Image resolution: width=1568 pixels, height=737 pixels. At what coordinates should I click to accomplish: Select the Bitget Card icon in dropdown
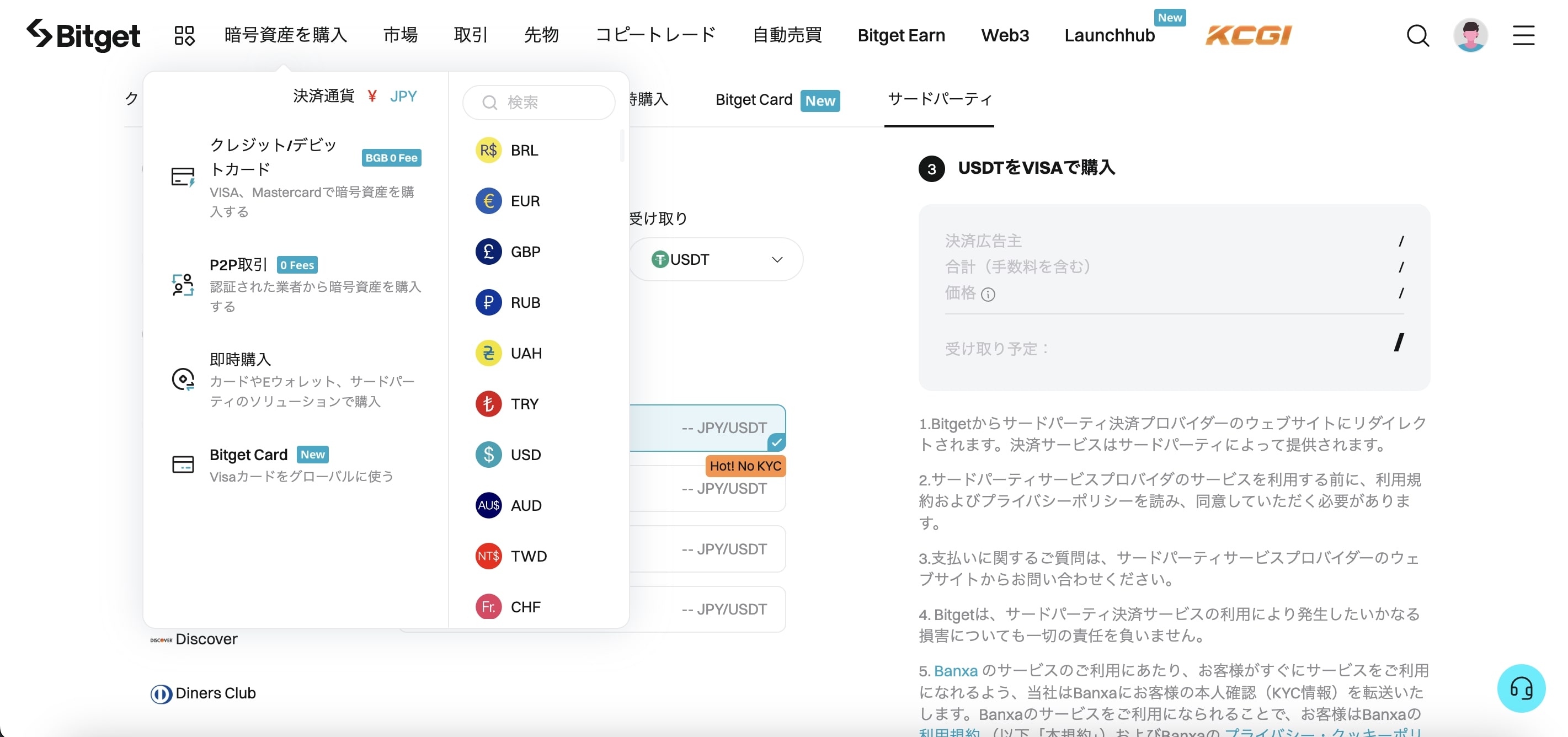[x=183, y=464]
